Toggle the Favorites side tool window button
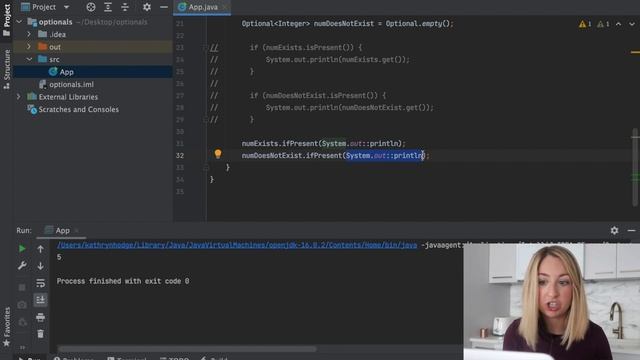This screenshot has width=640, height=360. (7, 327)
